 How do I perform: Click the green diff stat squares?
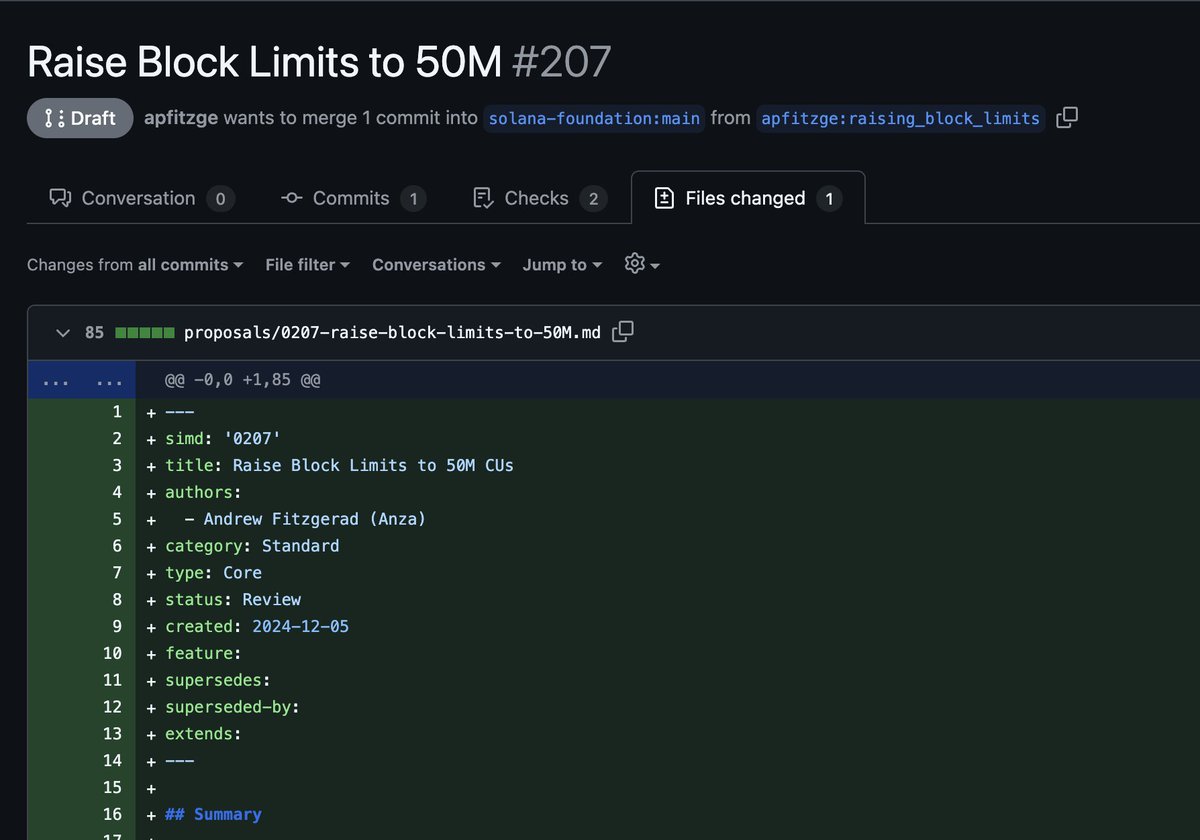[x=145, y=331]
